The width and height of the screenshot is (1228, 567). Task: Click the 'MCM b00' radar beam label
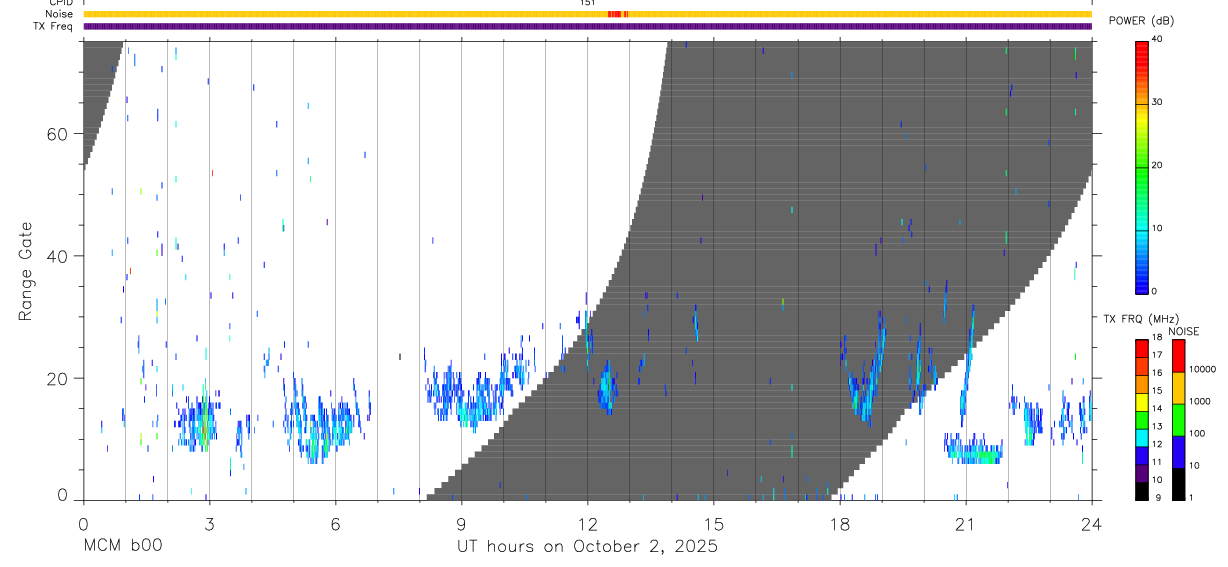(x=123, y=547)
